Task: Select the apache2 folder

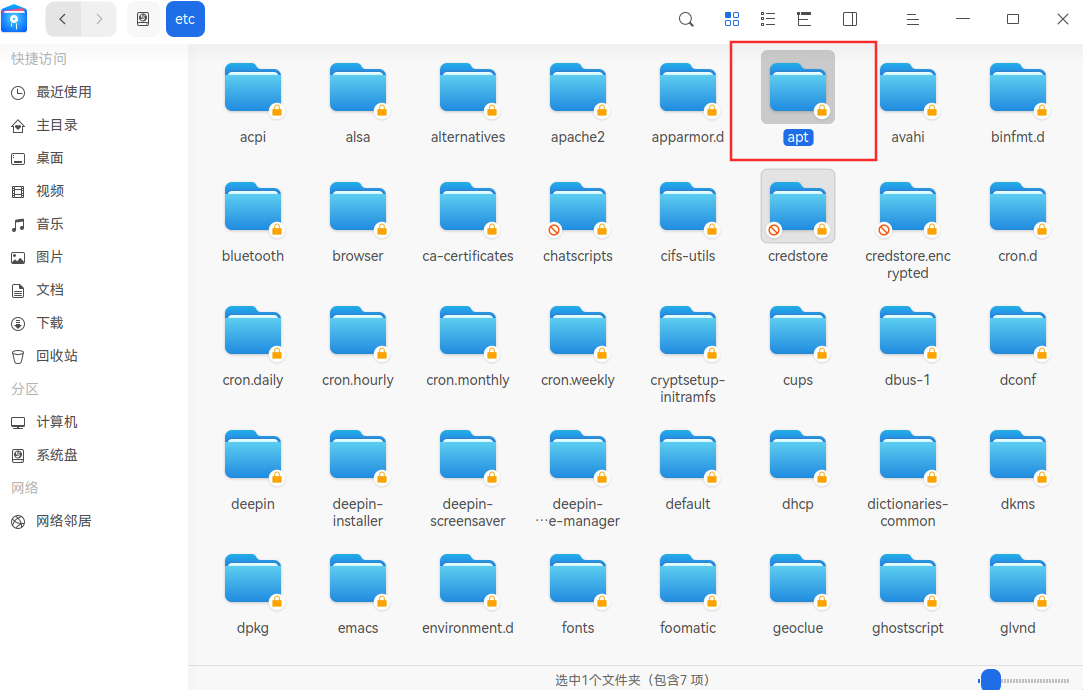Action: coord(577,104)
